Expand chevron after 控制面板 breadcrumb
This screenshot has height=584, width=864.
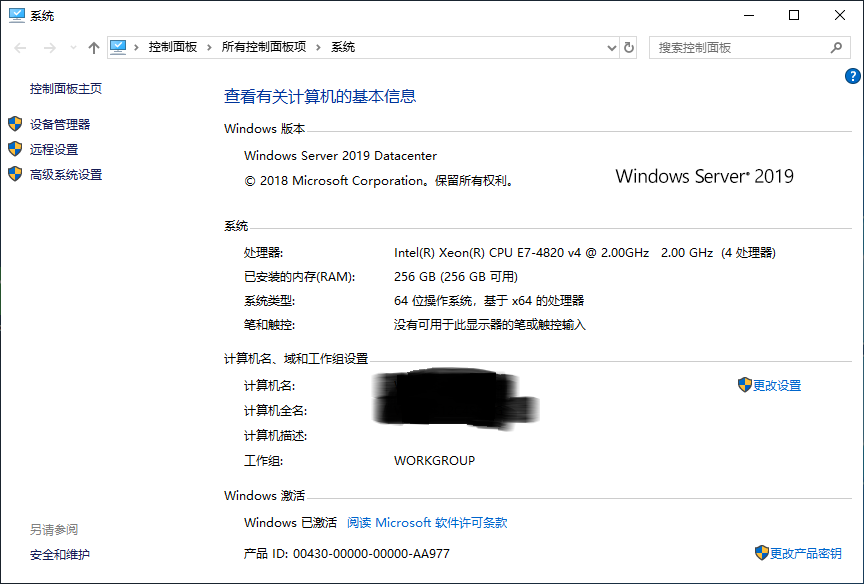point(209,47)
